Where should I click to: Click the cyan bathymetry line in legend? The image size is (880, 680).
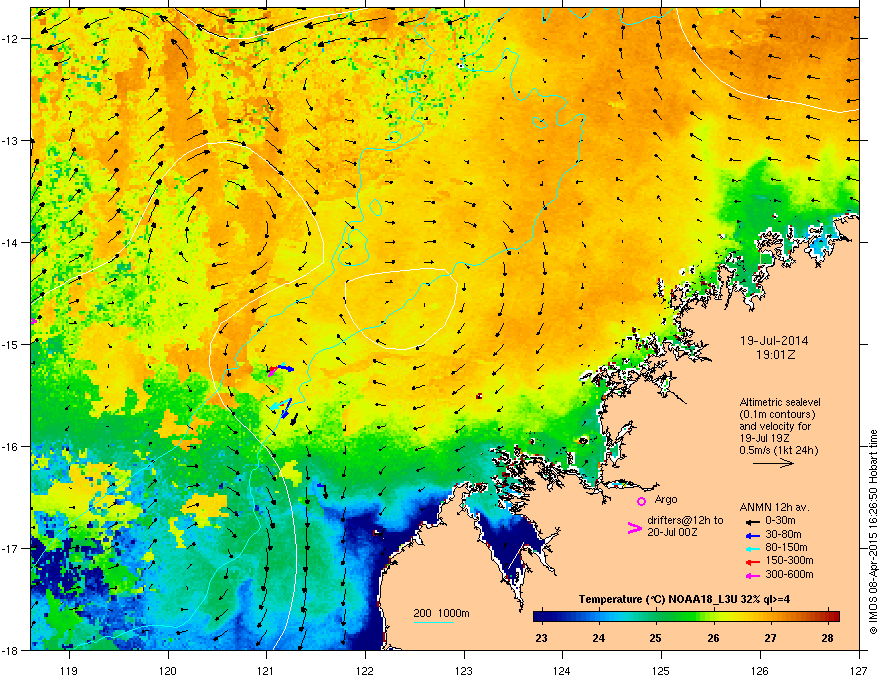(x=434, y=622)
